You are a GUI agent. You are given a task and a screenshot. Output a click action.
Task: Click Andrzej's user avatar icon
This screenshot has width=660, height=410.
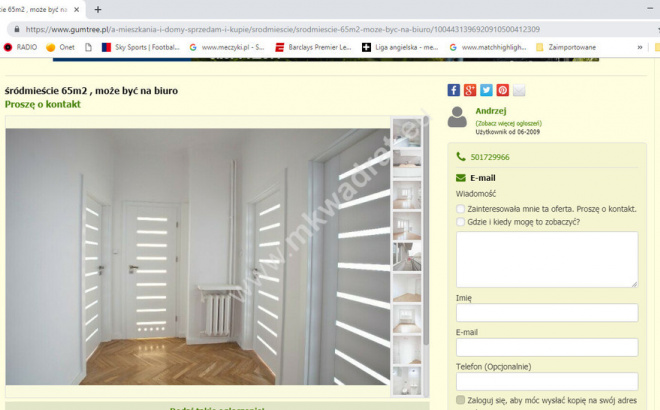457,117
